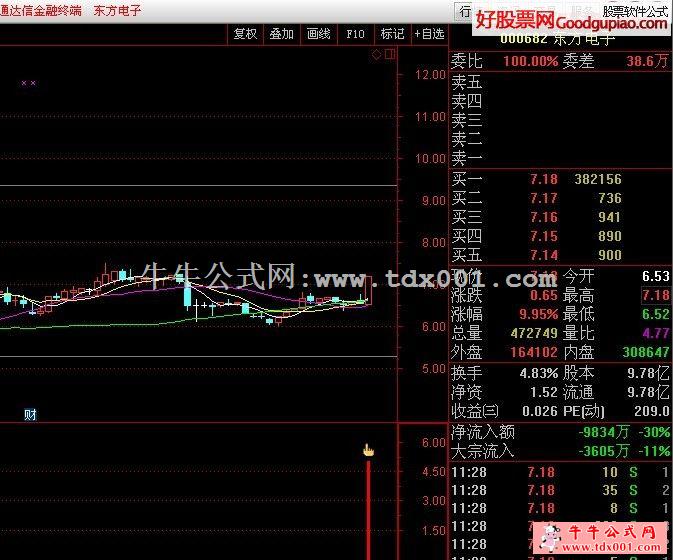
Task: Click 买四 volume 890
Action: (x=609, y=236)
